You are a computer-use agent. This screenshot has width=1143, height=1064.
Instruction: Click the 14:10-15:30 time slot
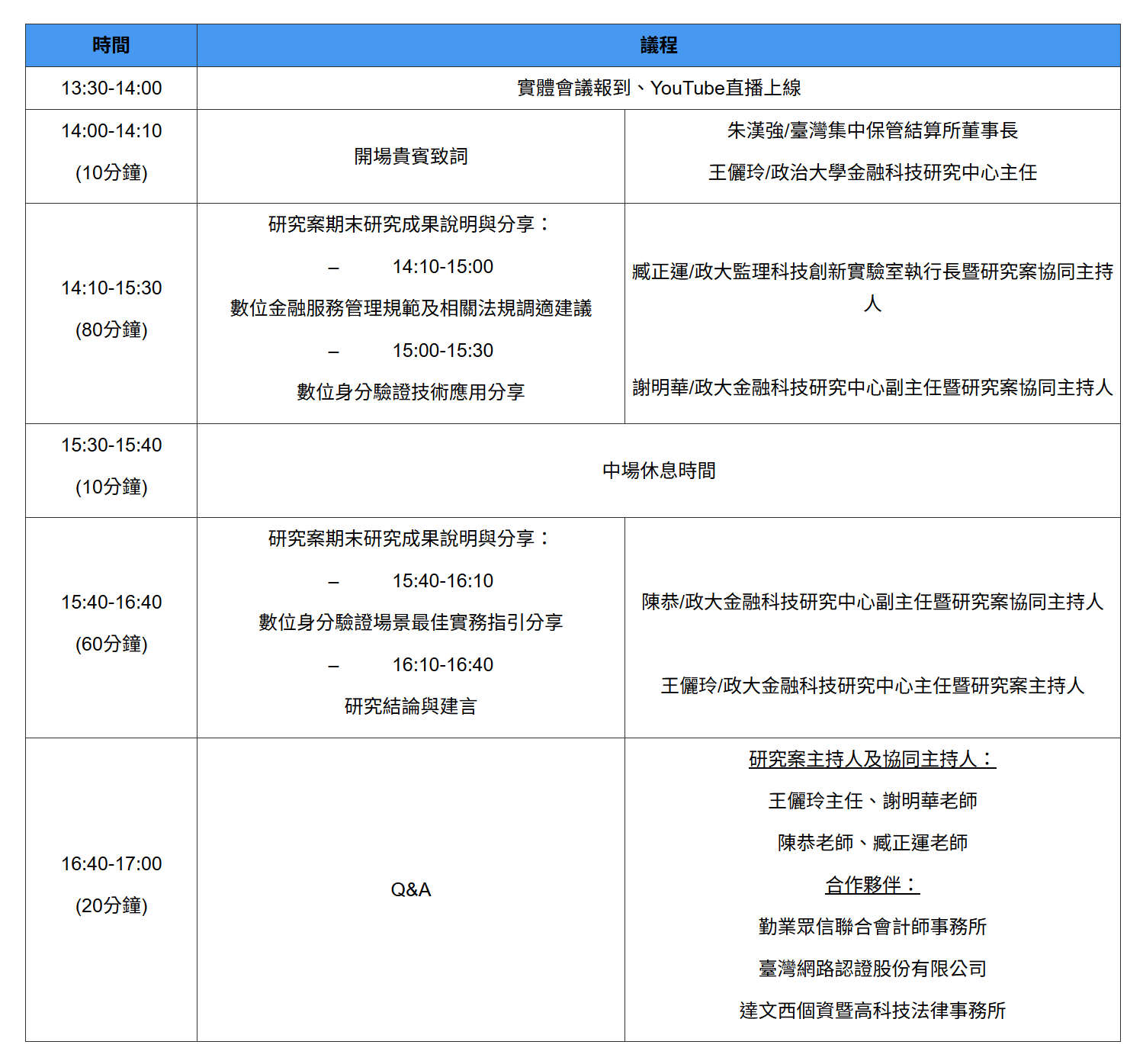coord(111,288)
